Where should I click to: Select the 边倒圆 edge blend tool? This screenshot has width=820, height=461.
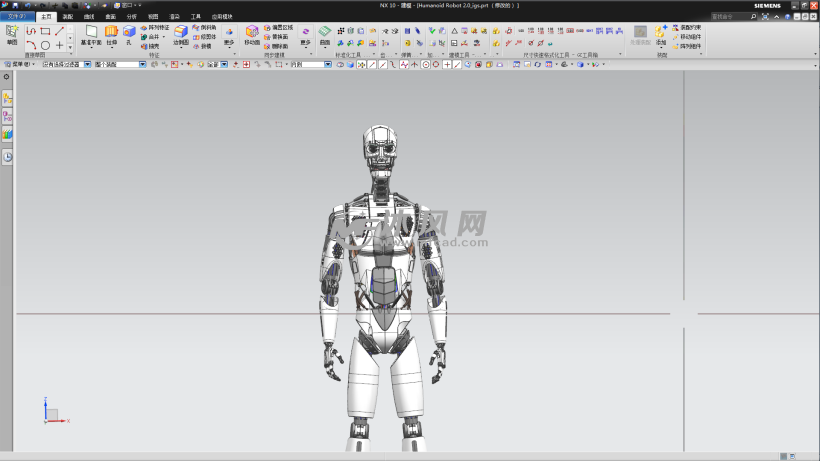point(181,35)
